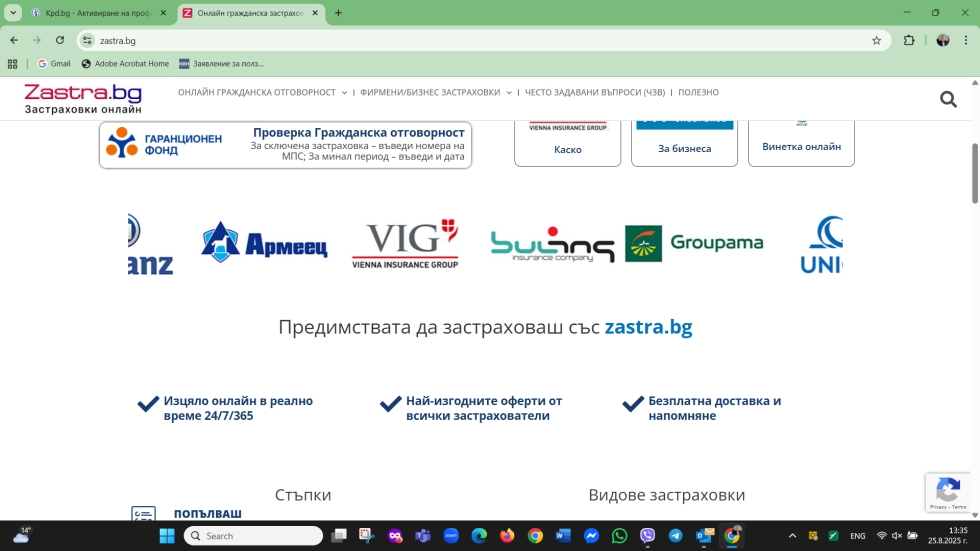Click the page vertical scrollbar thumb

(x=974, y=173)
